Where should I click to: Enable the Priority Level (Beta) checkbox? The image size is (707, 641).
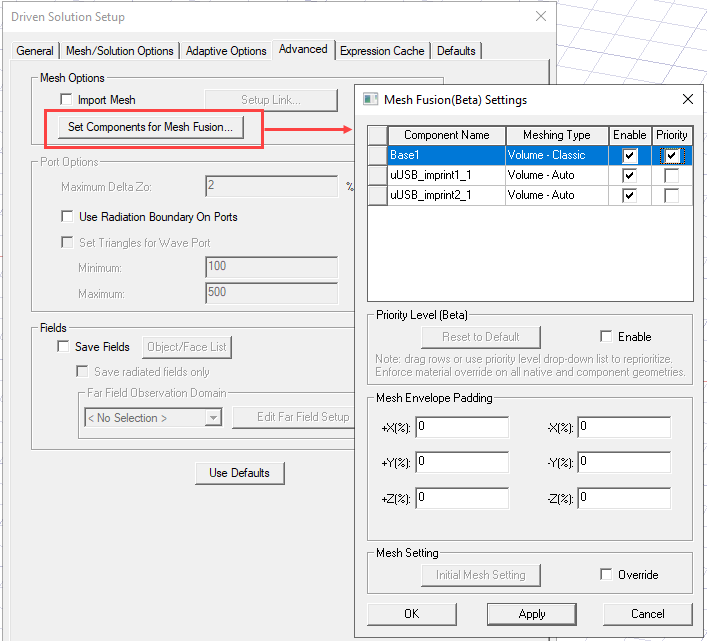(x=606, y=336)
